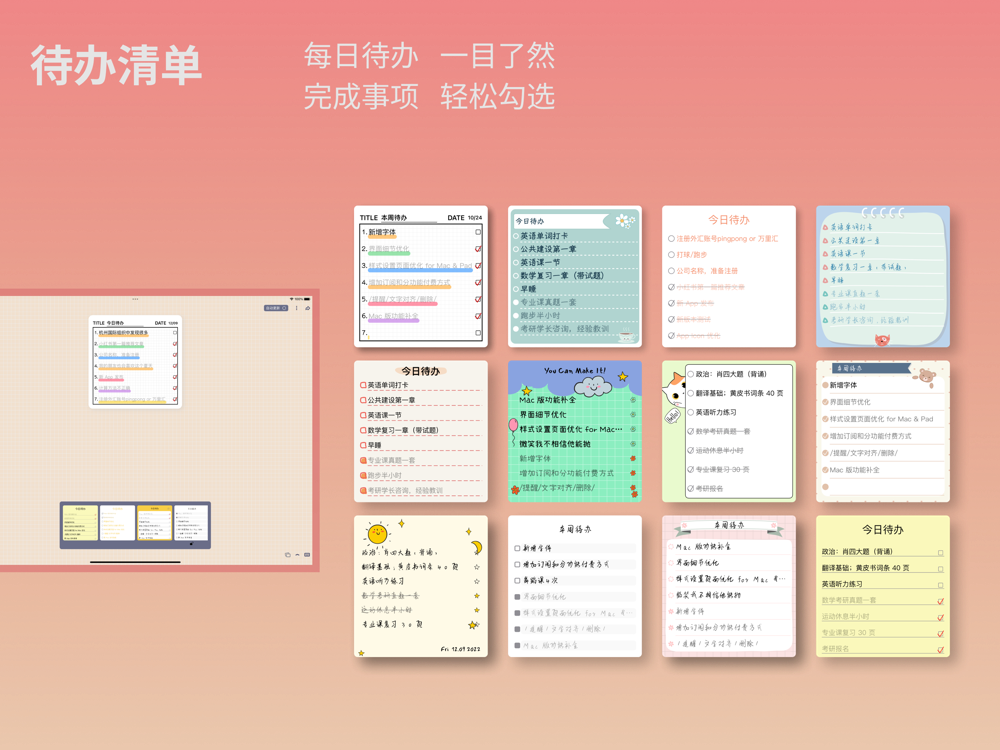The image size is (1000, 750).
Task: Click the smiling cloud on 'You Can Make It' card
Action: coord(592,385)
